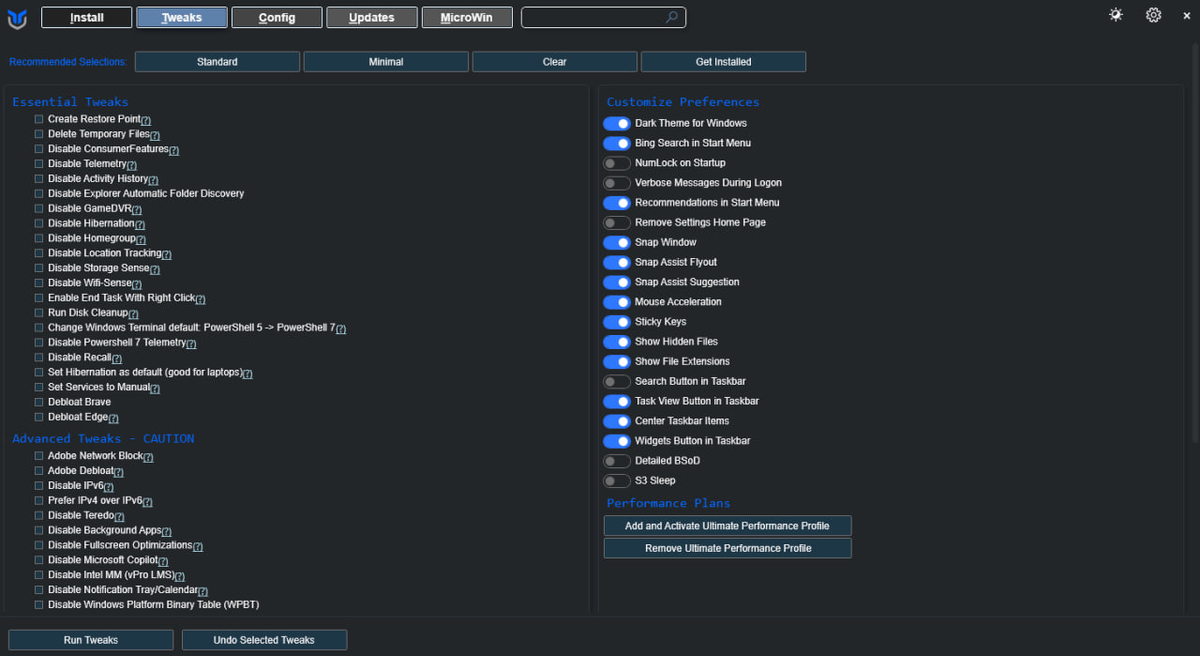
Task: Check Disable Fullscreen Optimizations checkbox
Action: tap(39, 545)
